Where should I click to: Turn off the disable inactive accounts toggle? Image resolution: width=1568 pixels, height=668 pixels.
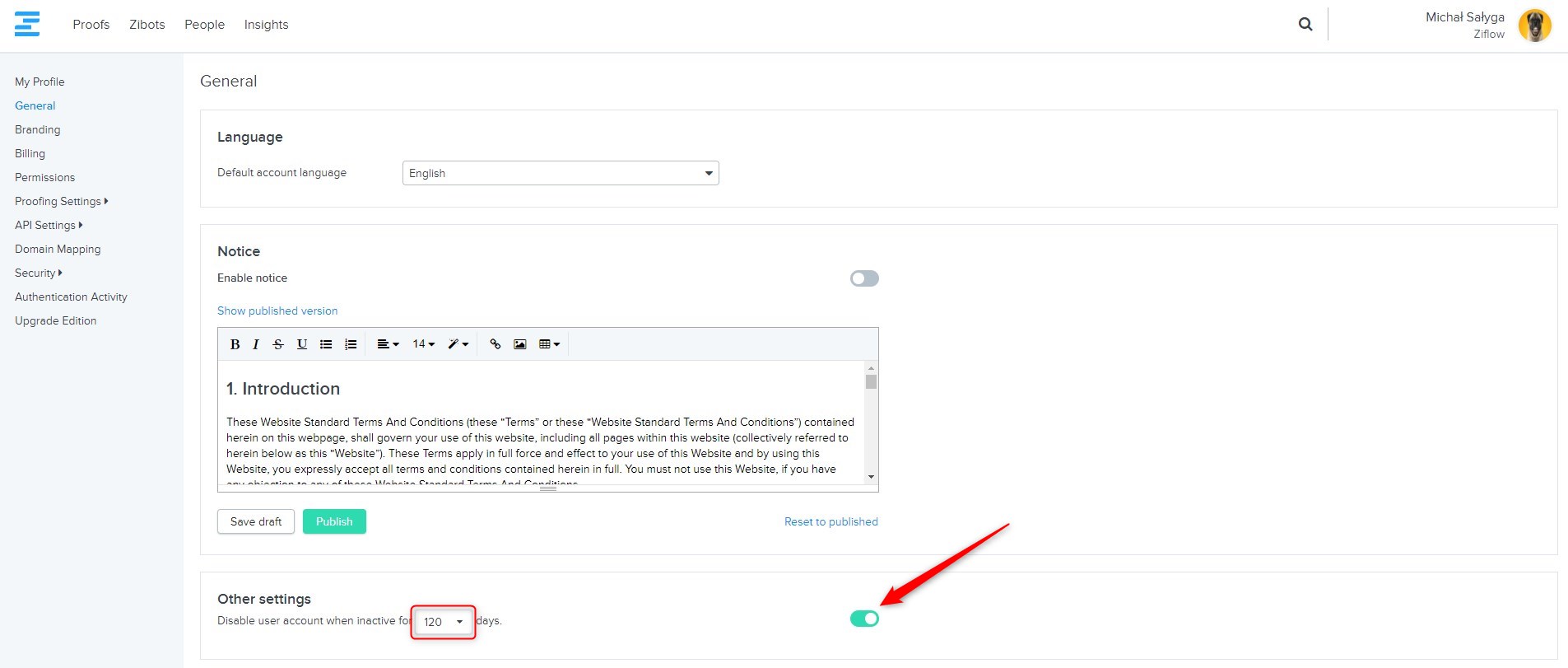click(864, 619)
